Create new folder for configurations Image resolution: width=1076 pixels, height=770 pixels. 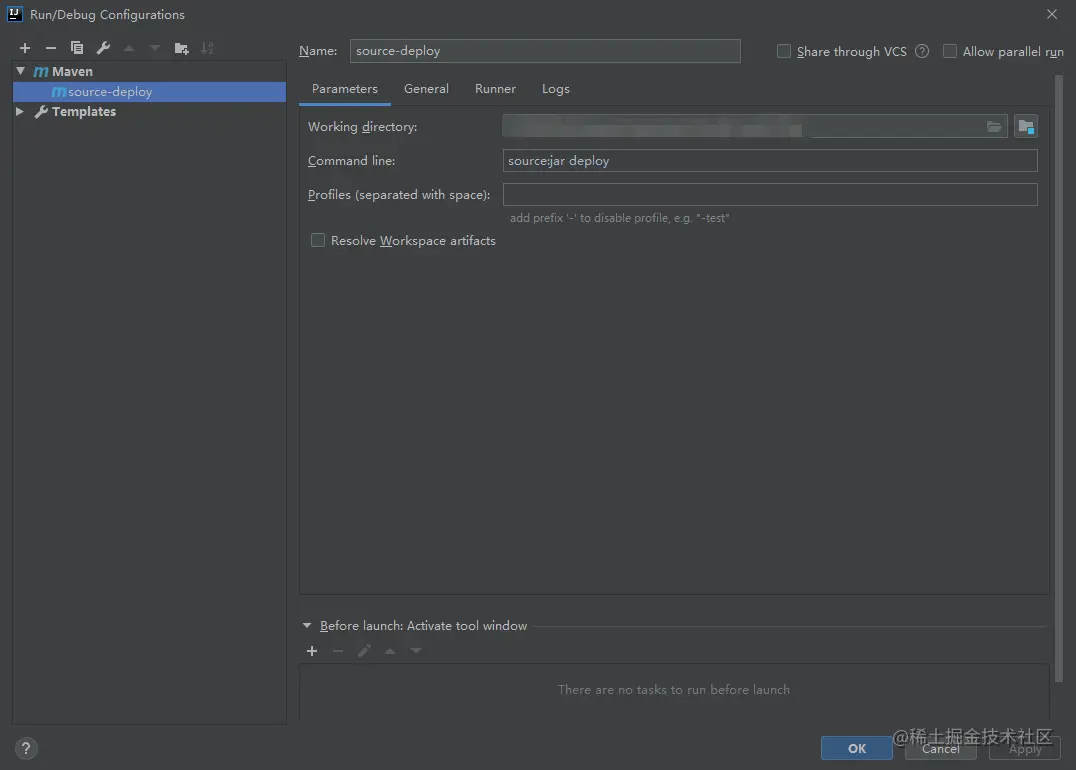point(181,48)
